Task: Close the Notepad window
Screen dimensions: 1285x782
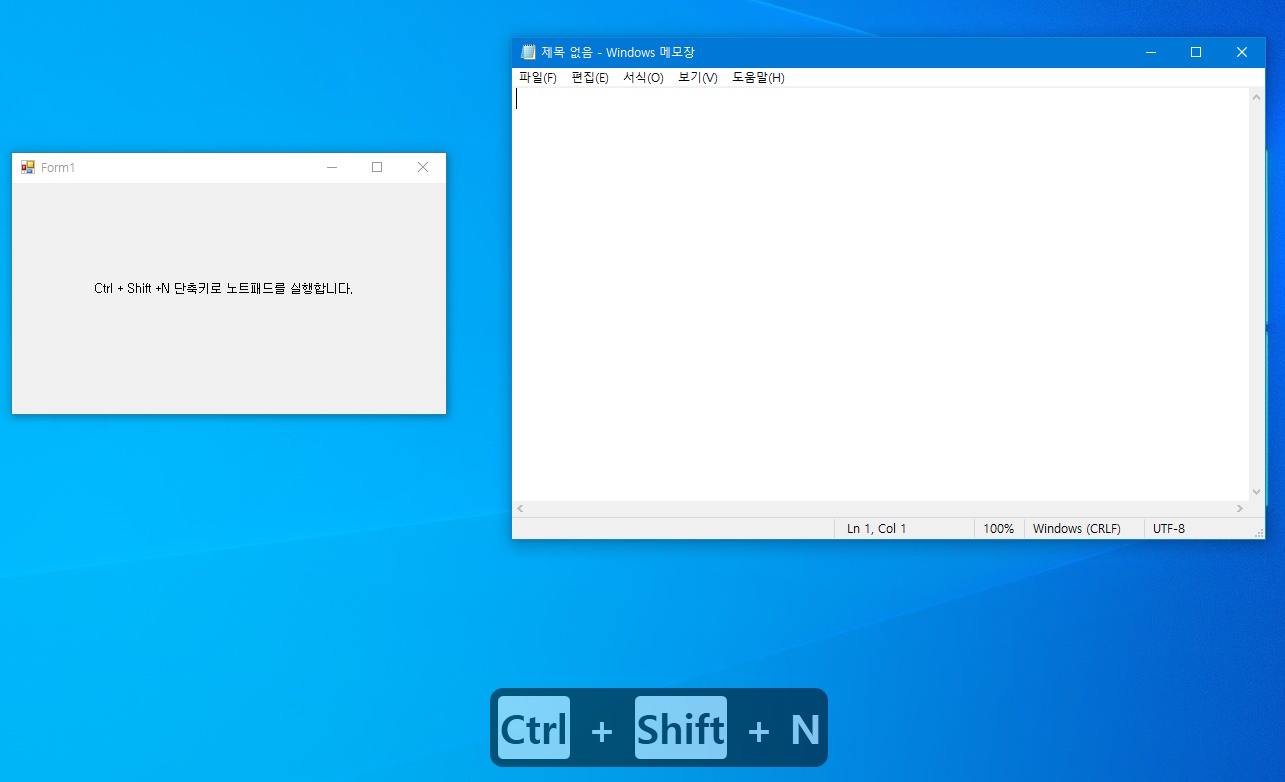Action: coord(1242,52)
